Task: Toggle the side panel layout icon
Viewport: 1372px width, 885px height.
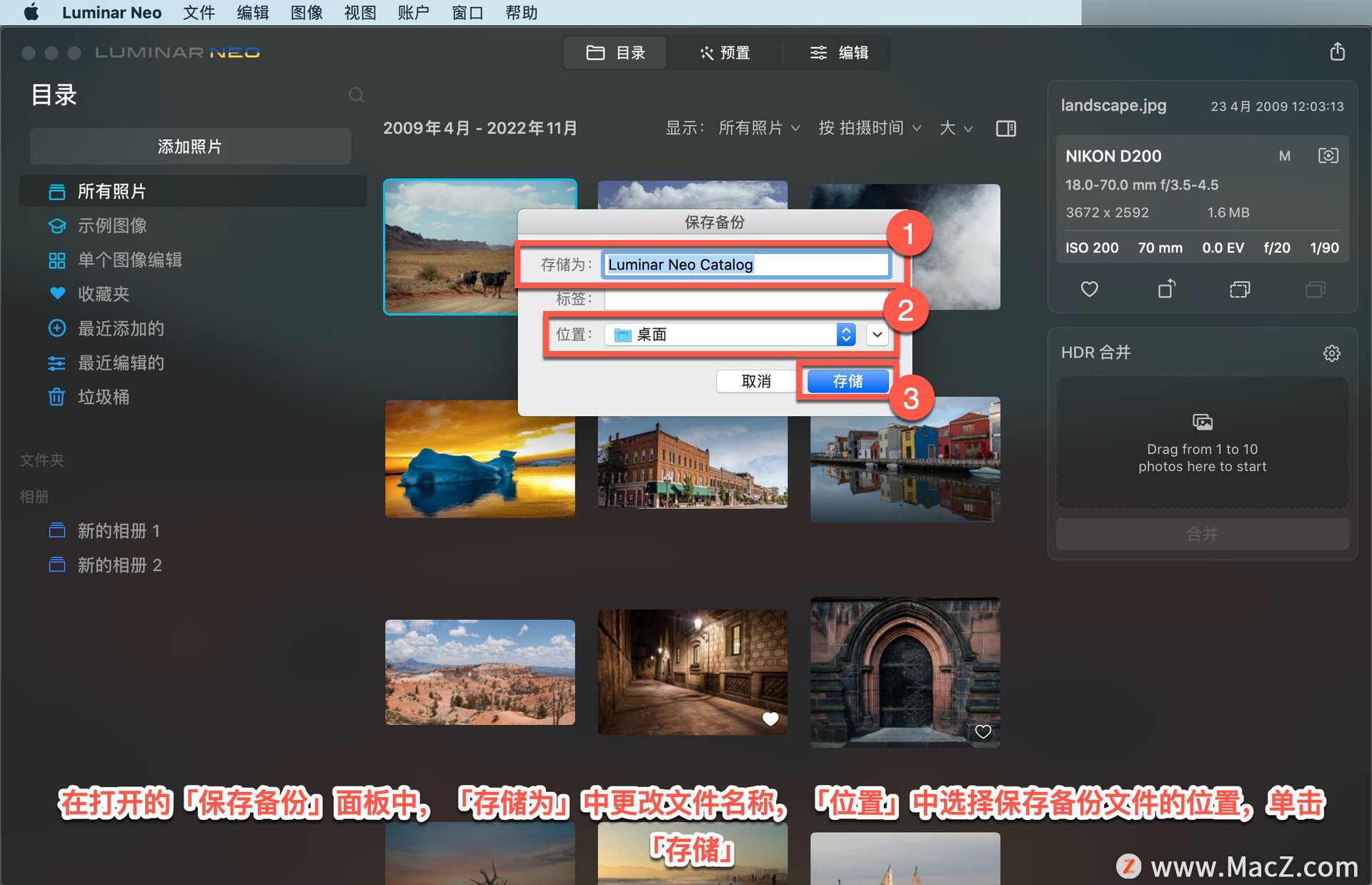Action: [x=1006, y=129]
